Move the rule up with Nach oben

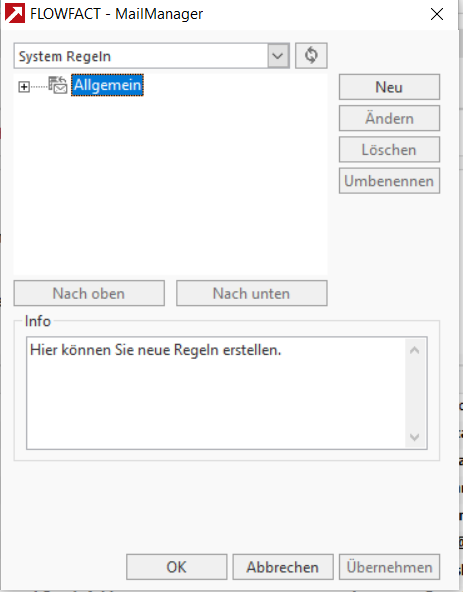[89, 293]
